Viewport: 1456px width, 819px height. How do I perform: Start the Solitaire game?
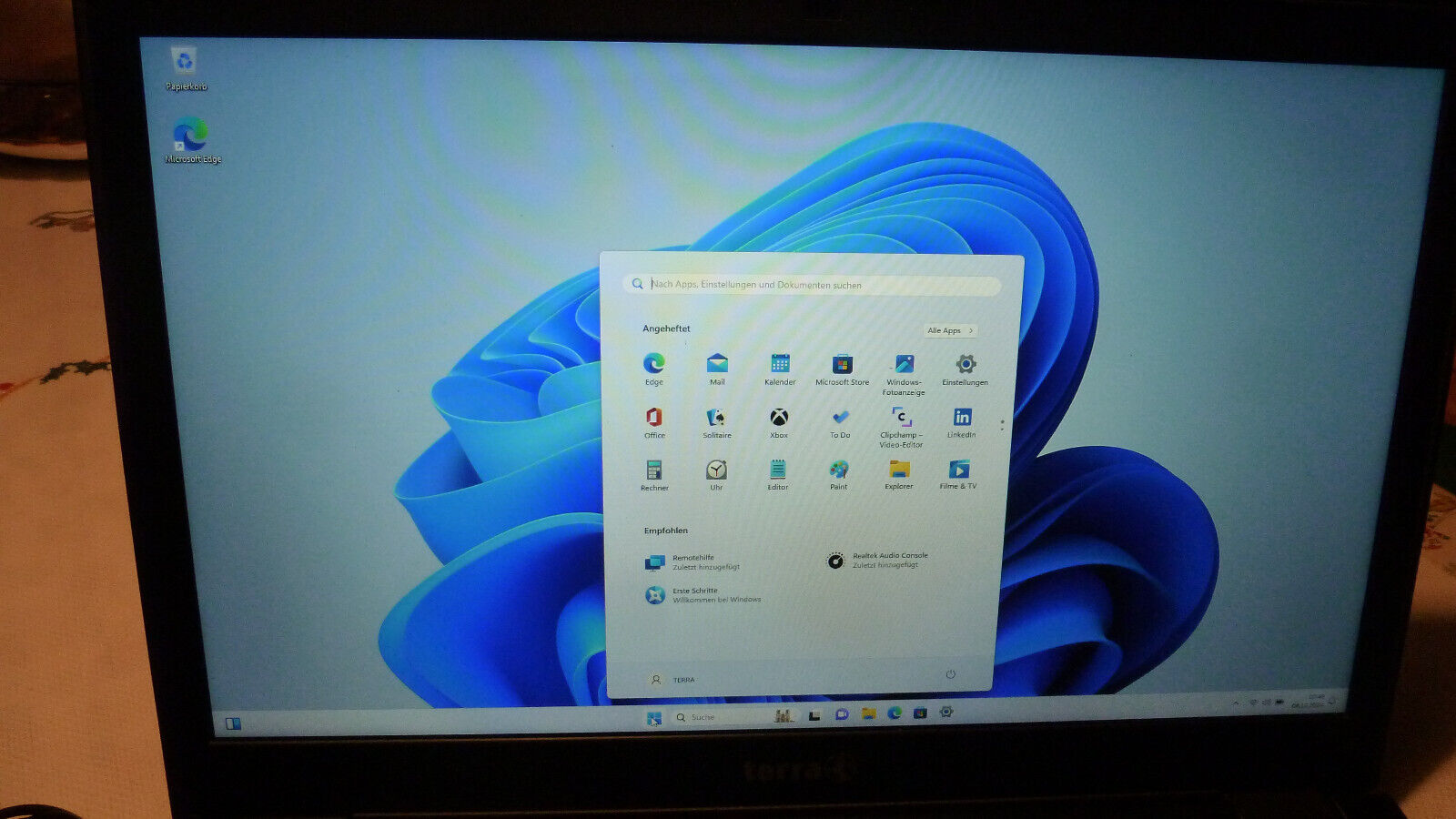[716, 422]
